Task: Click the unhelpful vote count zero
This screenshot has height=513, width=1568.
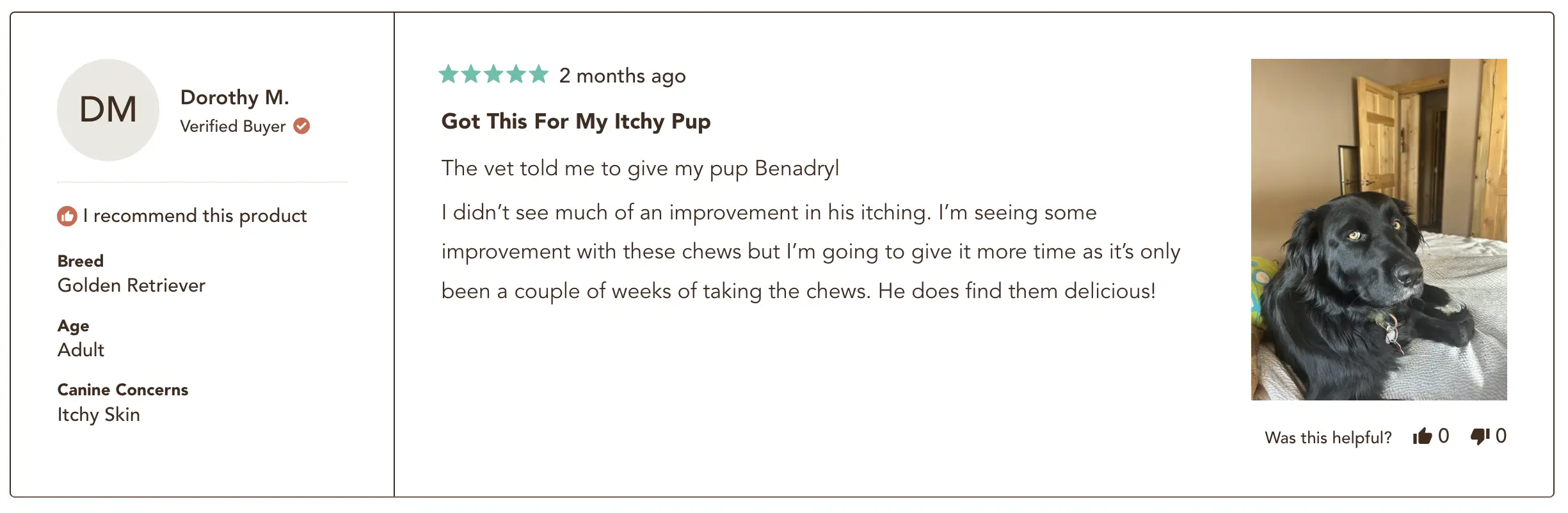Action: click(1501, 436)
